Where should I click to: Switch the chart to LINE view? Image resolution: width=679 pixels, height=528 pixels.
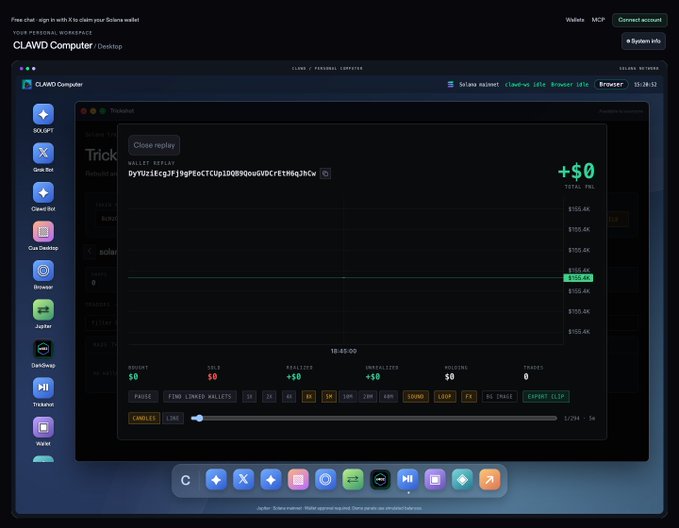point(173,418)
